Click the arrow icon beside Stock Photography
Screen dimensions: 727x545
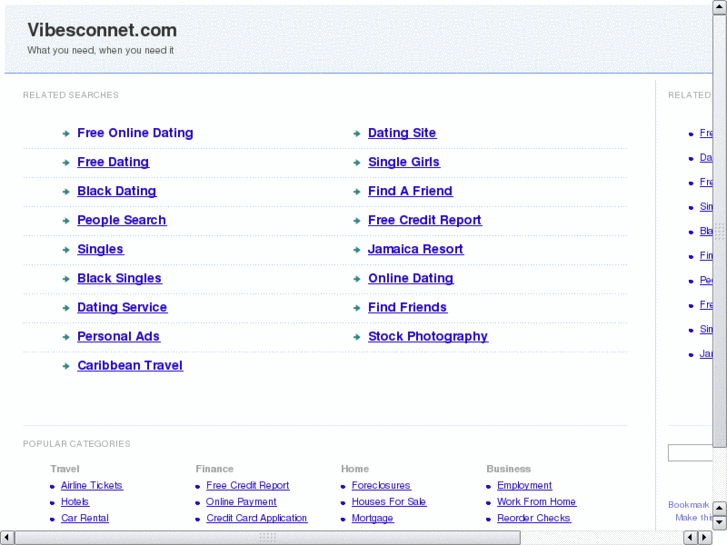(x=357, y=338)
